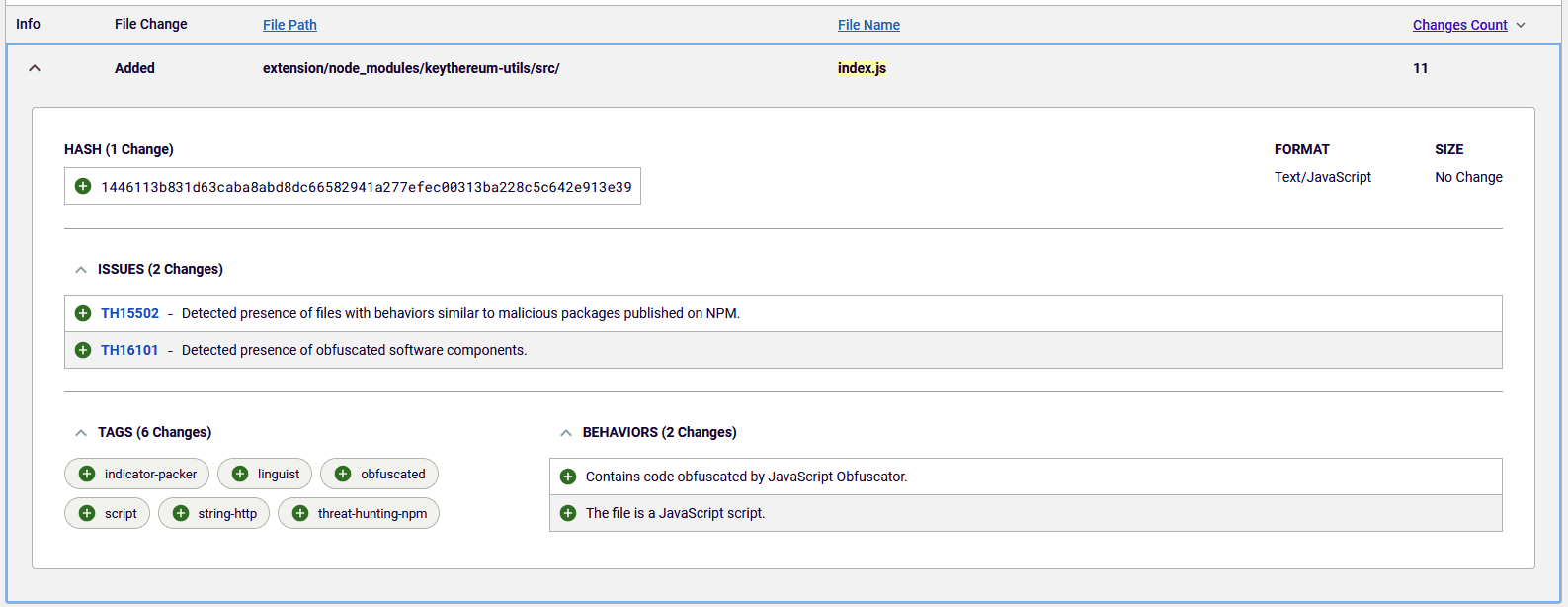Sort by File Path column
The height and width of the screenshot is (607, 1568).
(x=289, y=25)
